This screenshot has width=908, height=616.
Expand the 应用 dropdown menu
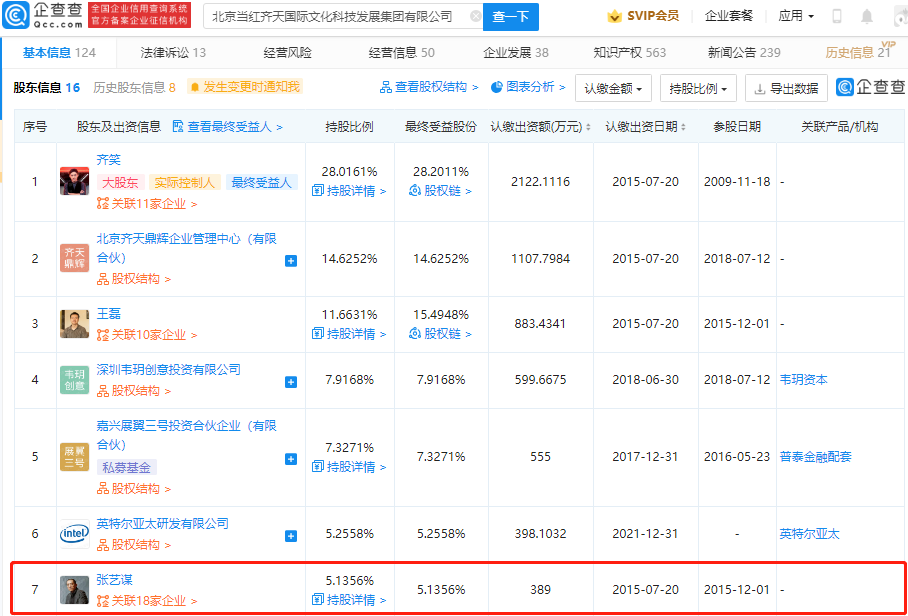tap(796, 16)
